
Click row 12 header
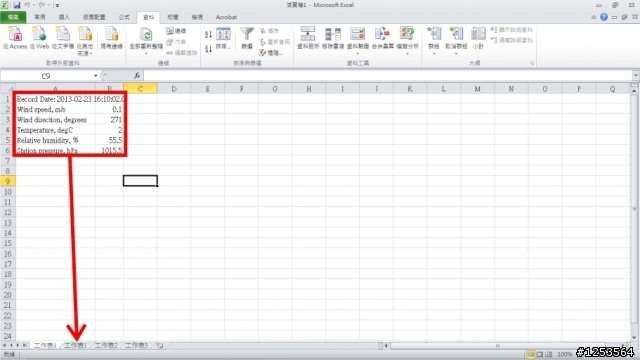click(x=7, y=212)
